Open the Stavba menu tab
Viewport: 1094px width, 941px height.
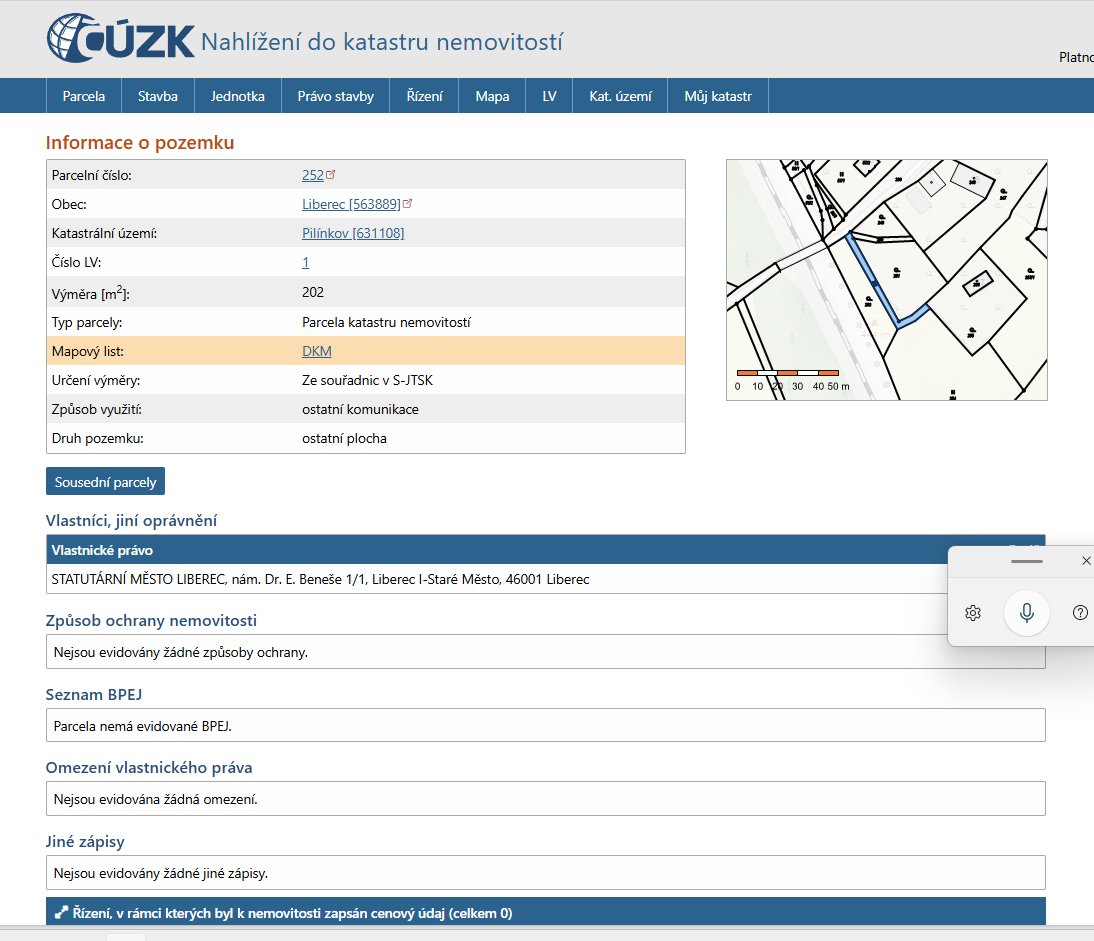(x=158, y=96)
